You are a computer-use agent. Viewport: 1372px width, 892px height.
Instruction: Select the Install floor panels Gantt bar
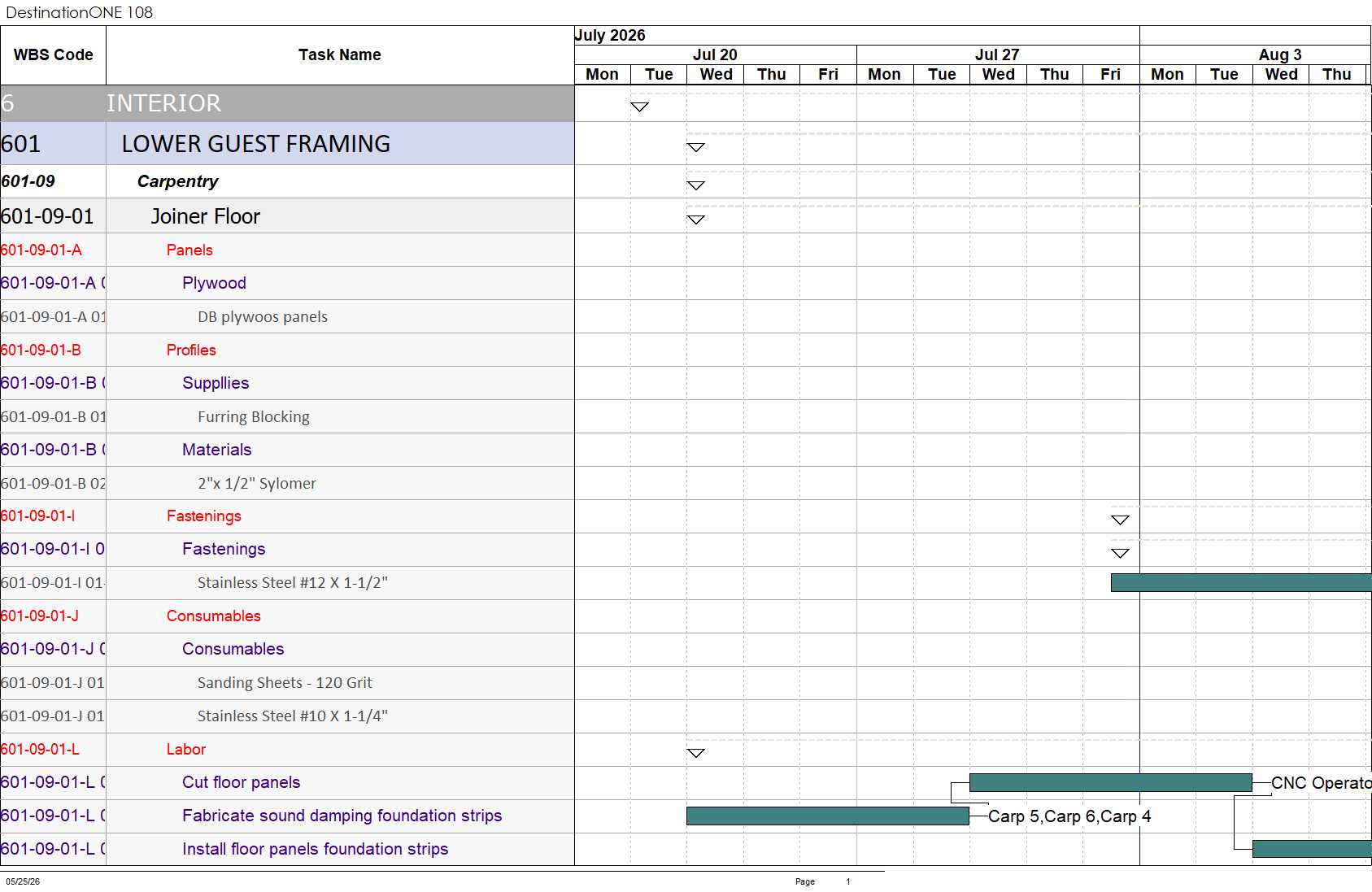click(1312, 849)
